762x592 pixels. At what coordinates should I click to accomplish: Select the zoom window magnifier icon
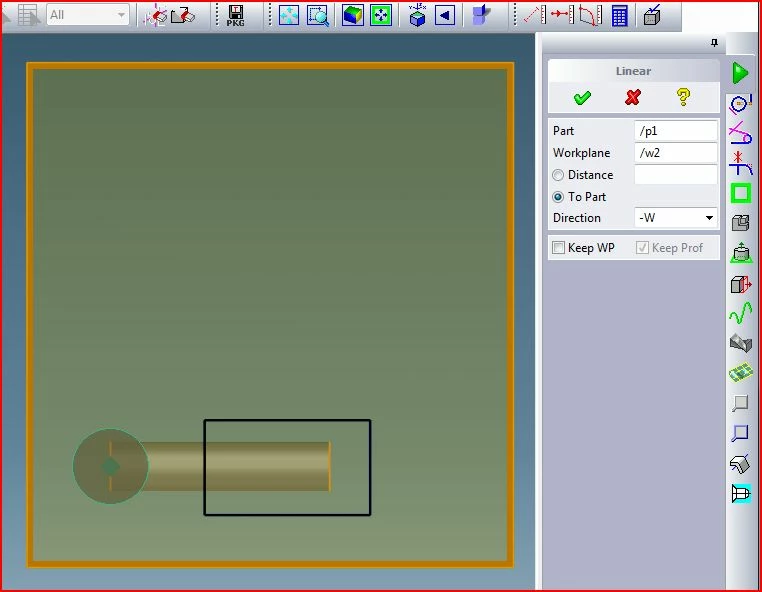click(318, 16)
